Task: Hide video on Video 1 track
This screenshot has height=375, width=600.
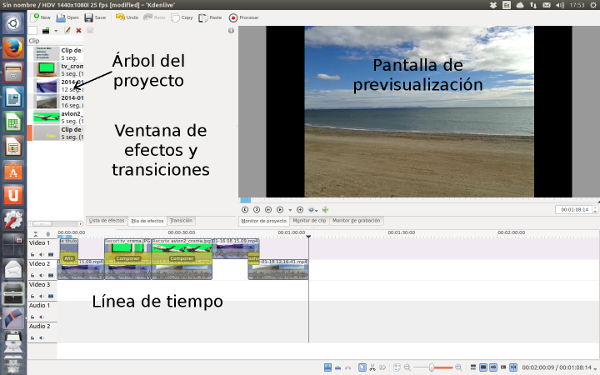Action: coord(51,254)
